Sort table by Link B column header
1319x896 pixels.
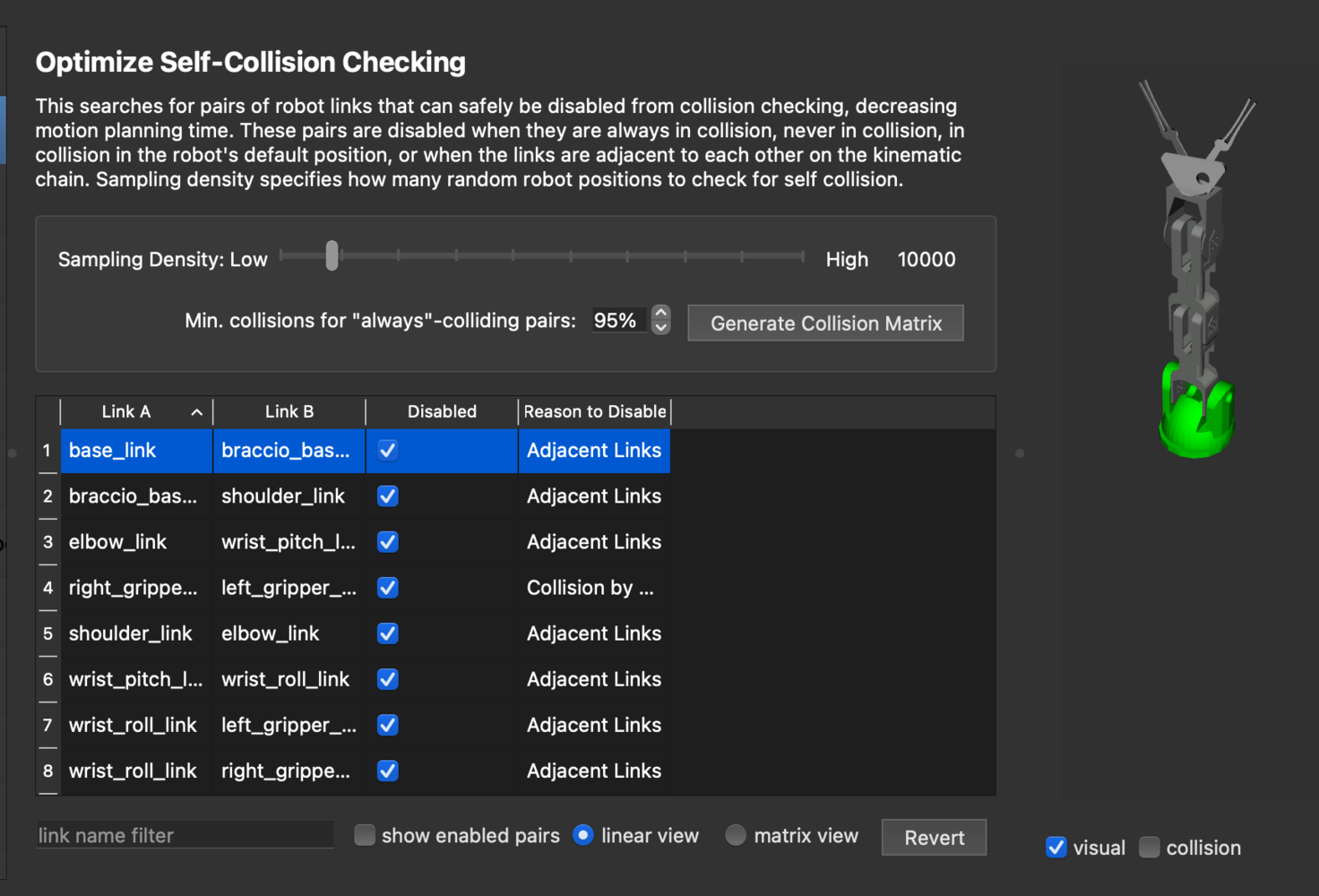289,411
